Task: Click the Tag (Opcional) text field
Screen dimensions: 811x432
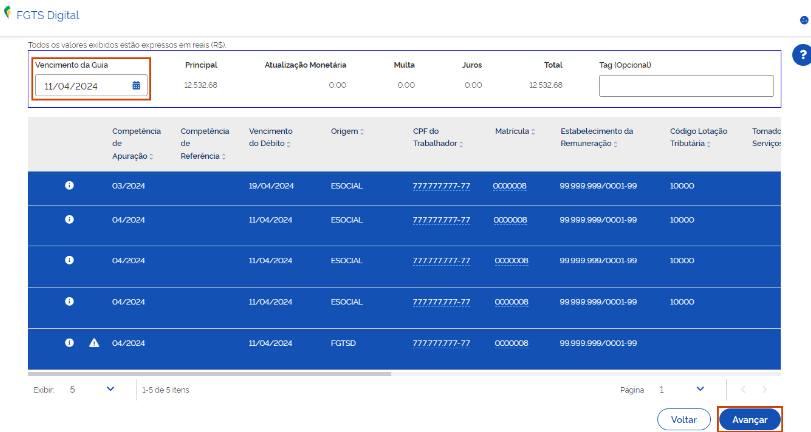Action: [686, 86]
